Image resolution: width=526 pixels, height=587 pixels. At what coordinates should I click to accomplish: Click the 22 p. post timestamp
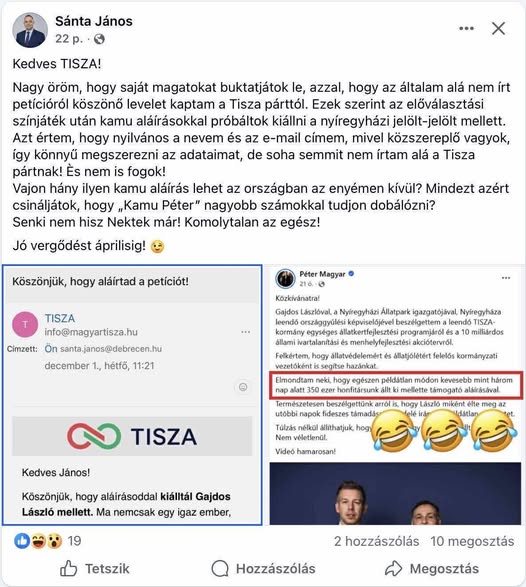69,39
